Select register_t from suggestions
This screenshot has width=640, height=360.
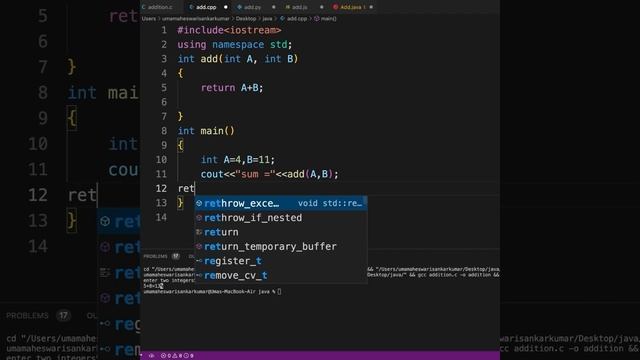tap(281, 261)
